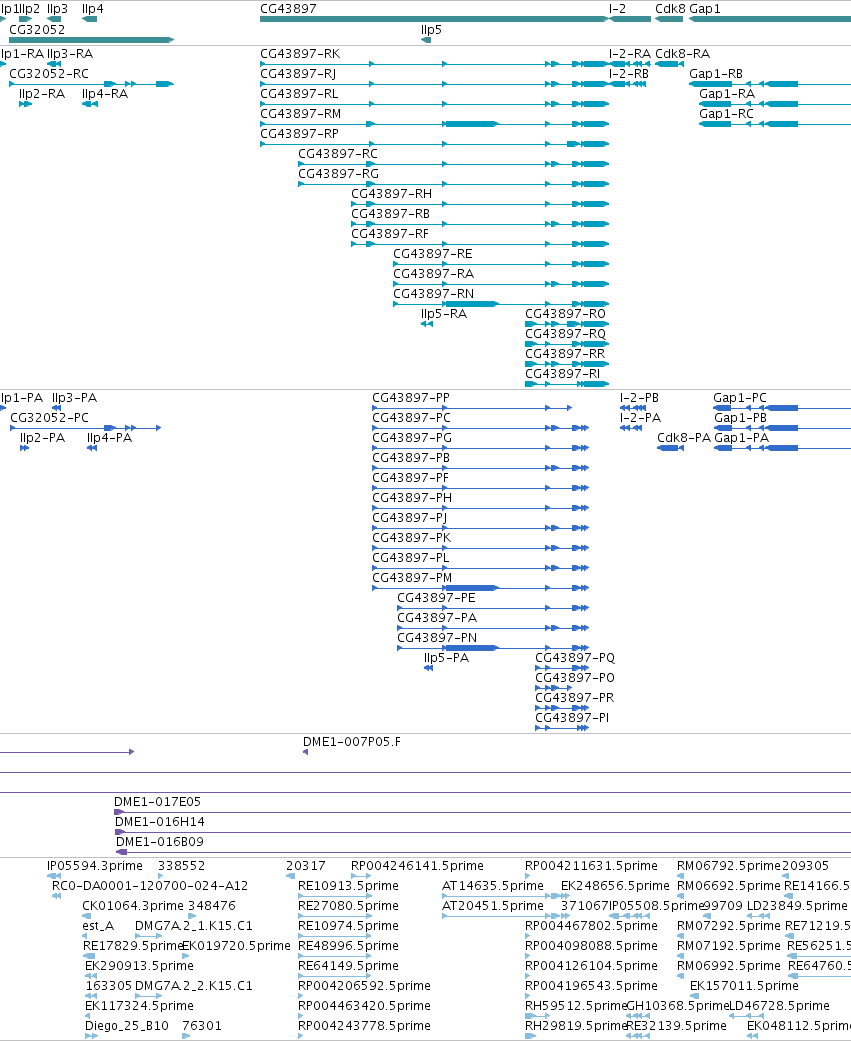Click the DME1-007P05.F feature label
The image size is (851, 1041).
pyautogui.click(x=352, y=742)
